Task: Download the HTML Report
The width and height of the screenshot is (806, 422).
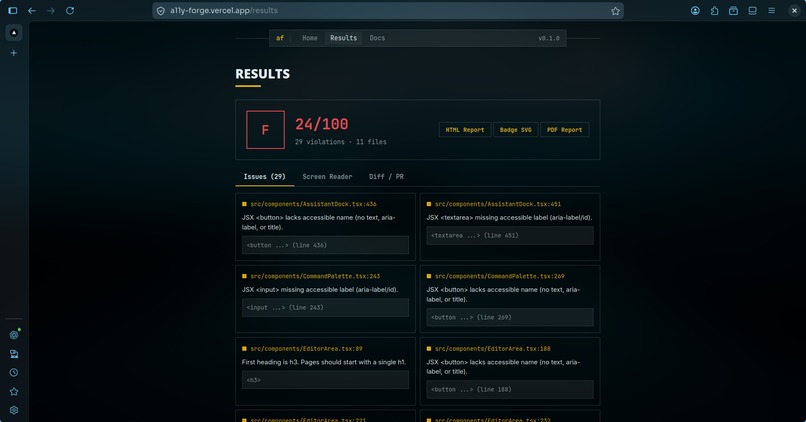Action: tap(465, 130)
